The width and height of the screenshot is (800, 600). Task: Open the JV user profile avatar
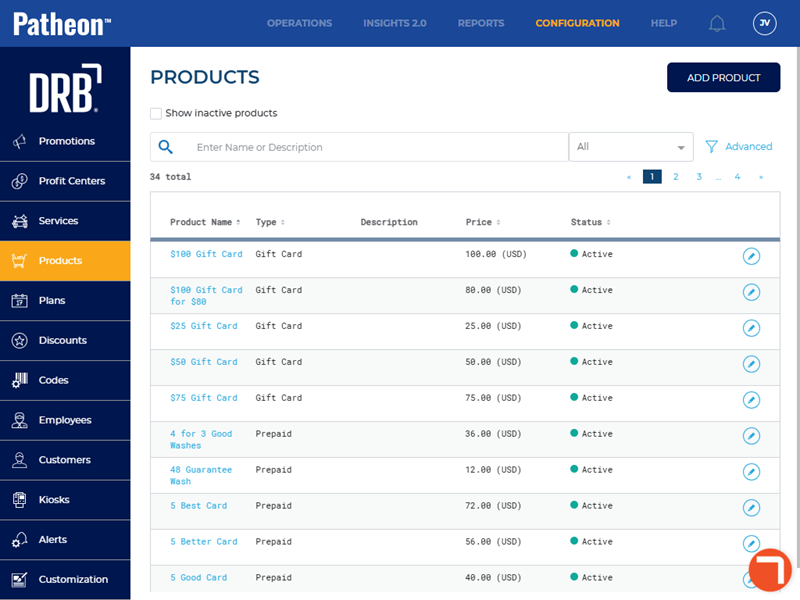tap(764, 23)
